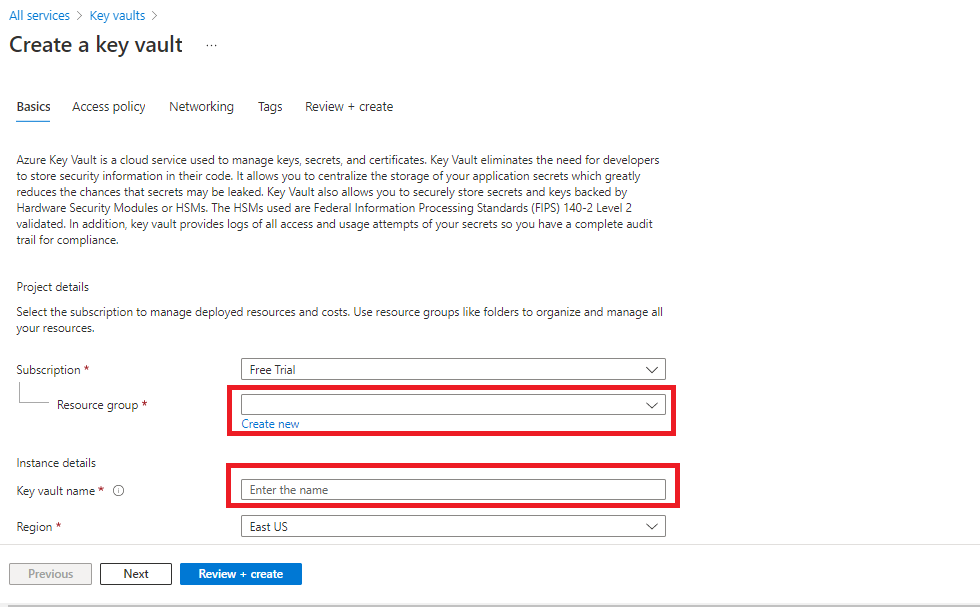Switch to the Networking tab
The height and width of the screenshot is (607, 980).
tap(201, 106)
